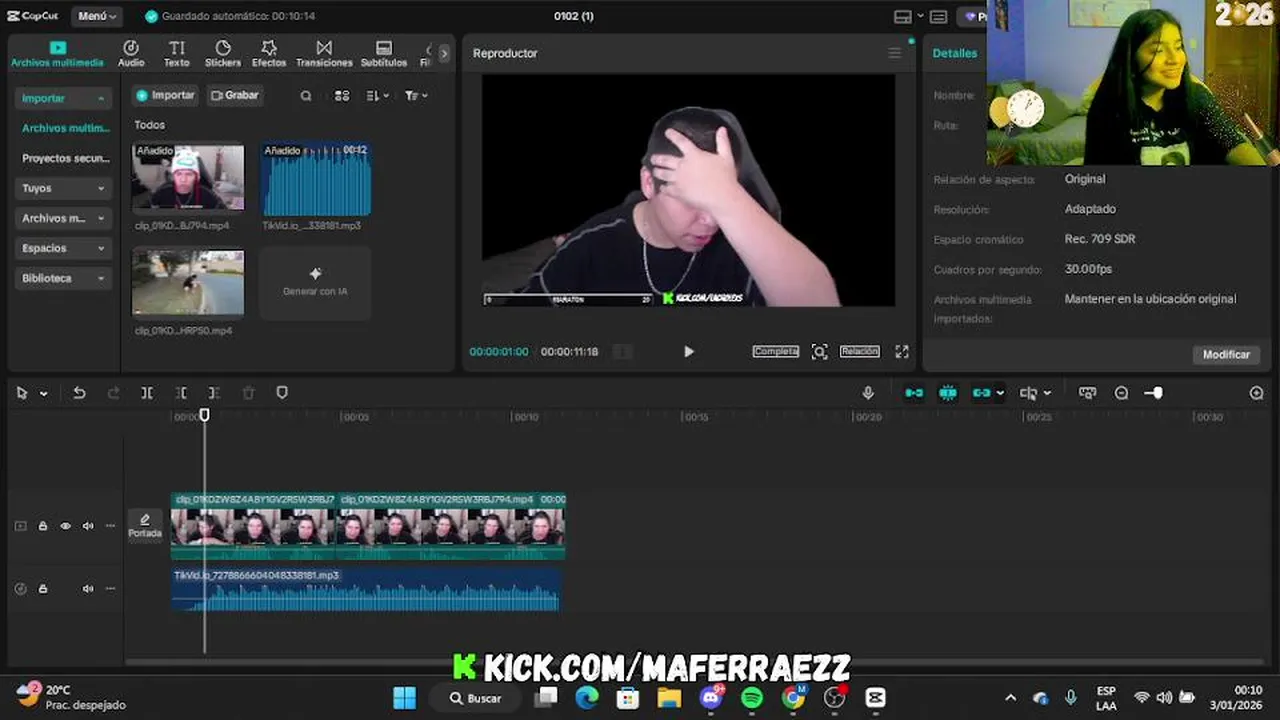Click Generar con IA tile
Viewport: 1280px width, 720px height.
(315, 283)
